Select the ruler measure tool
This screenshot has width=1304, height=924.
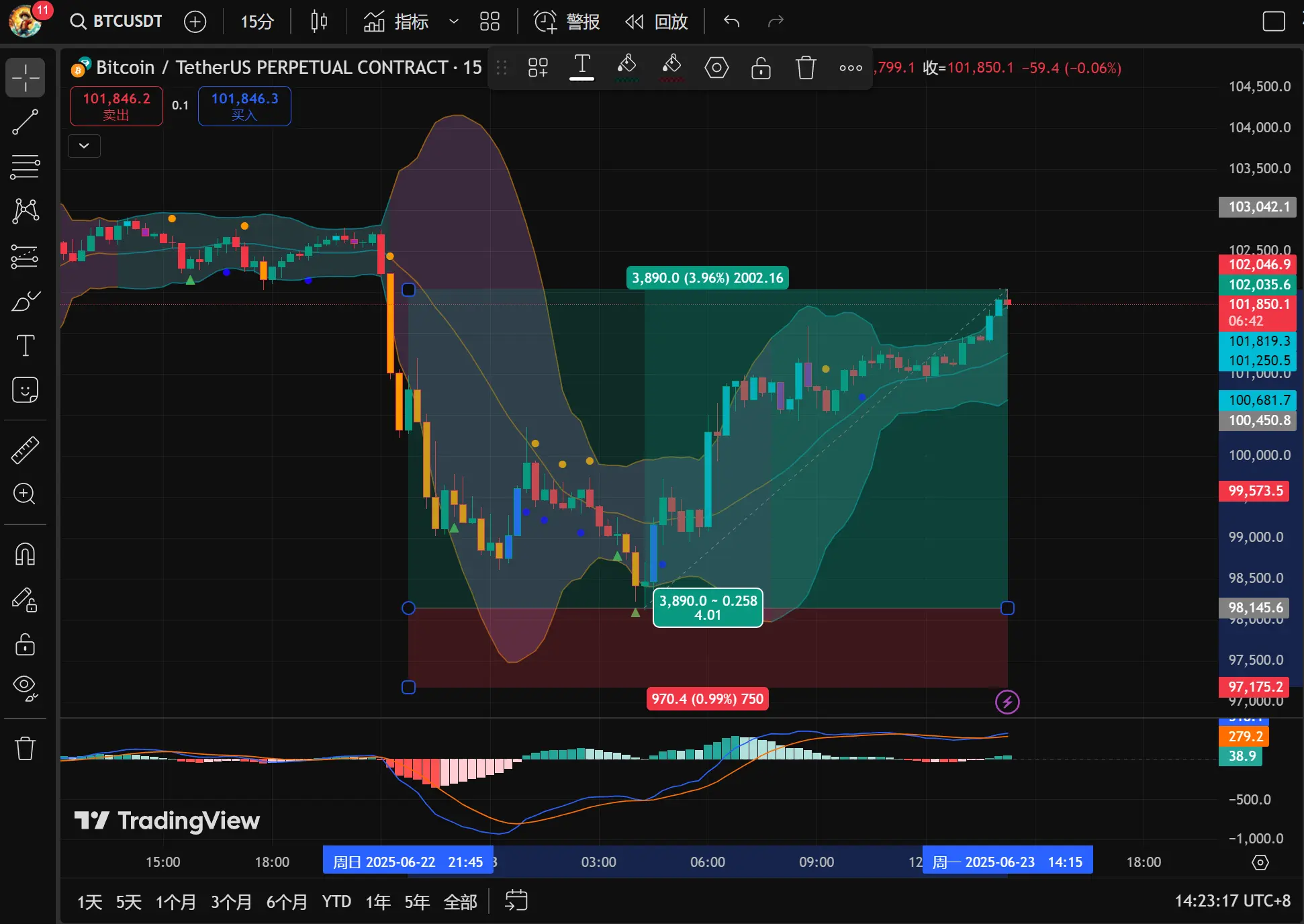(x=26, y=450)
